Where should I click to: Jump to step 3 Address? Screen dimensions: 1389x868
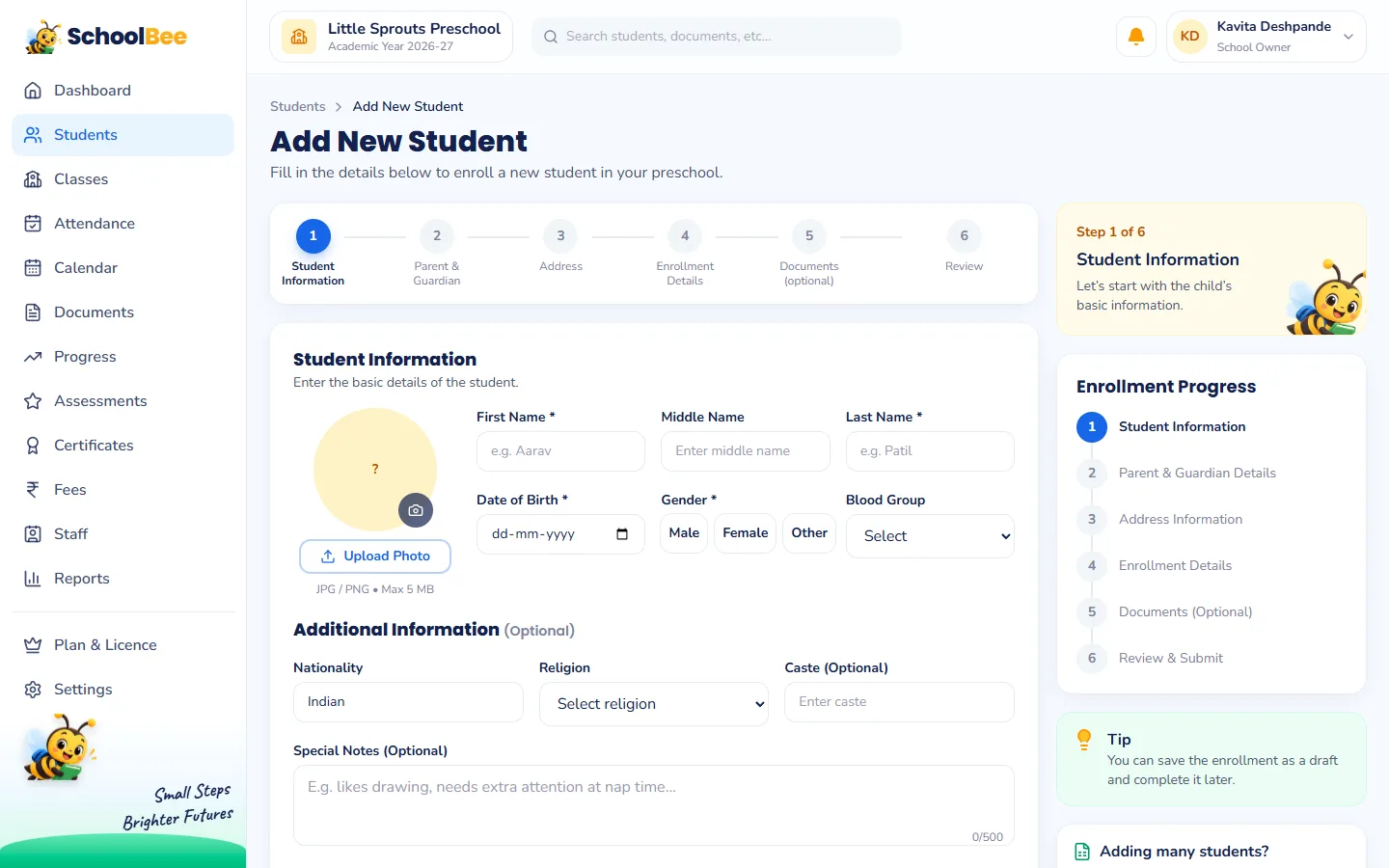point(560,247)
